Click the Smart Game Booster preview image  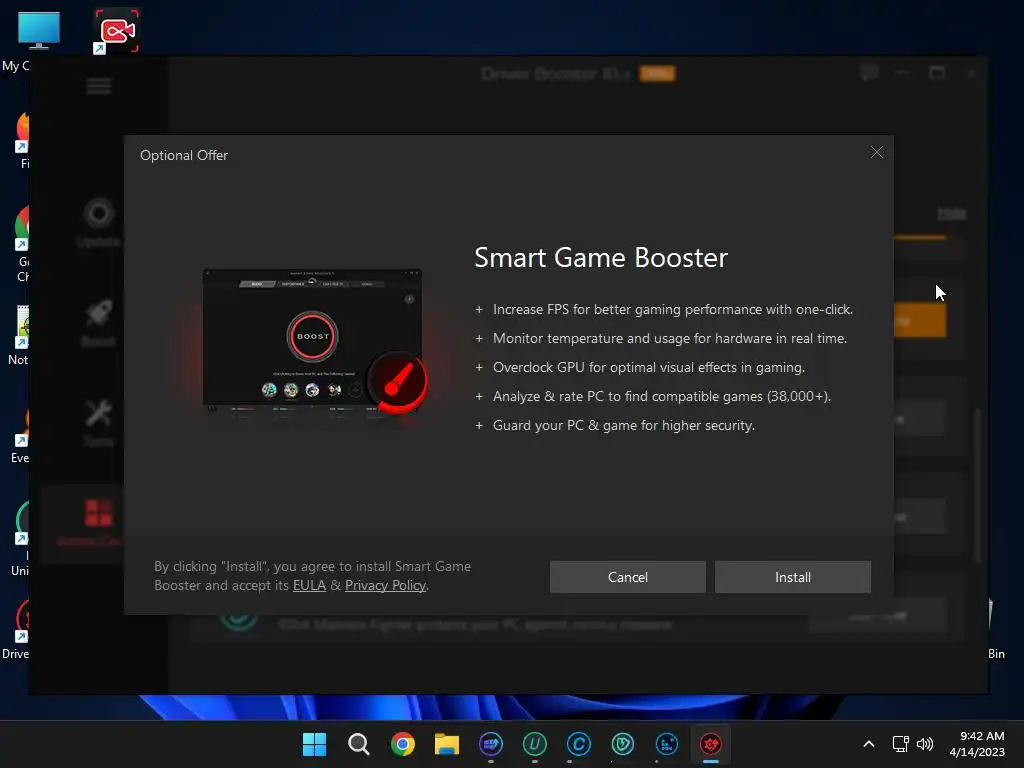pyautogui.click(x=315, y=342)
